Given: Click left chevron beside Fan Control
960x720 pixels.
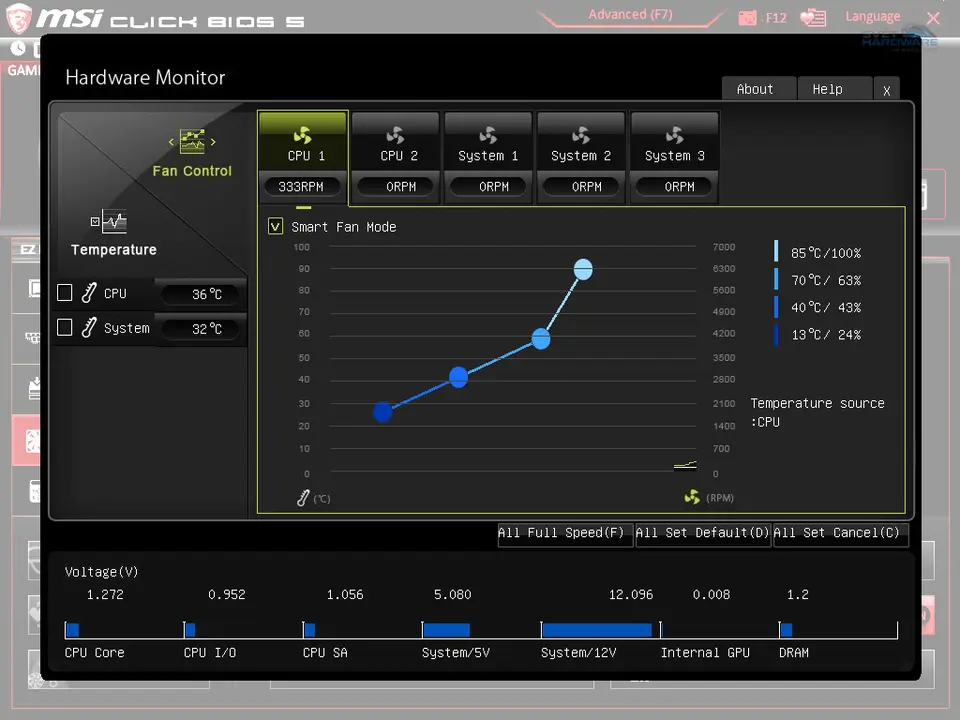Looking at the screenshot, I should pyautogui.click(x=171, y=142).
